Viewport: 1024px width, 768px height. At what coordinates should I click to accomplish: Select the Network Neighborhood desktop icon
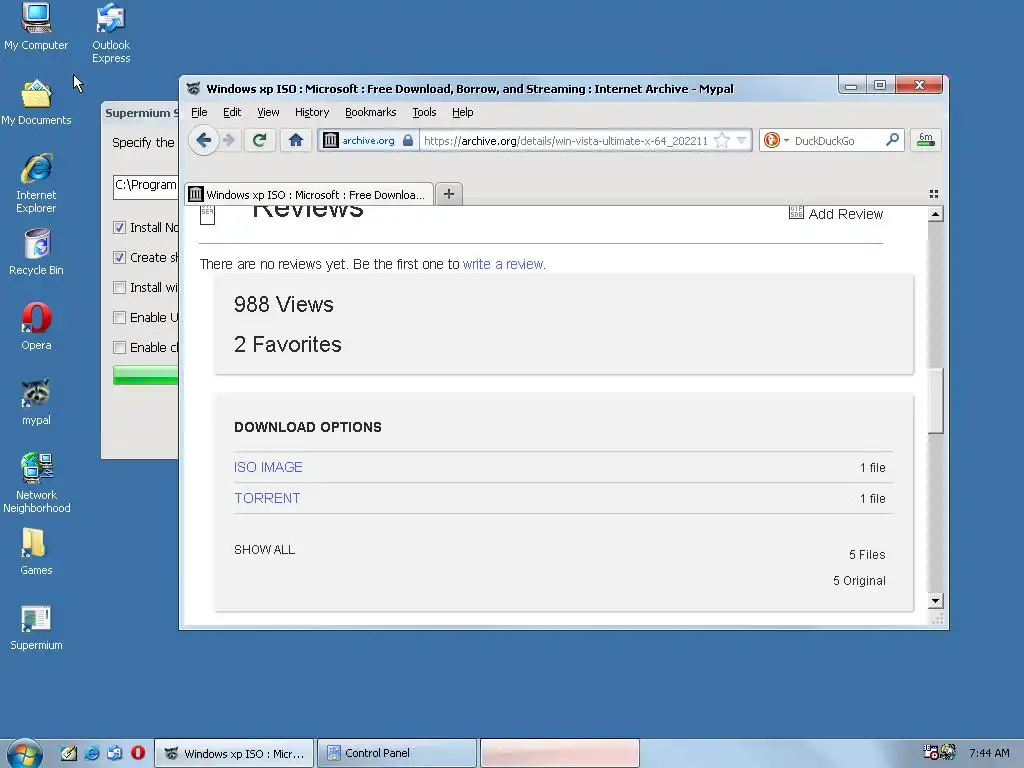[x=36, y=483]
